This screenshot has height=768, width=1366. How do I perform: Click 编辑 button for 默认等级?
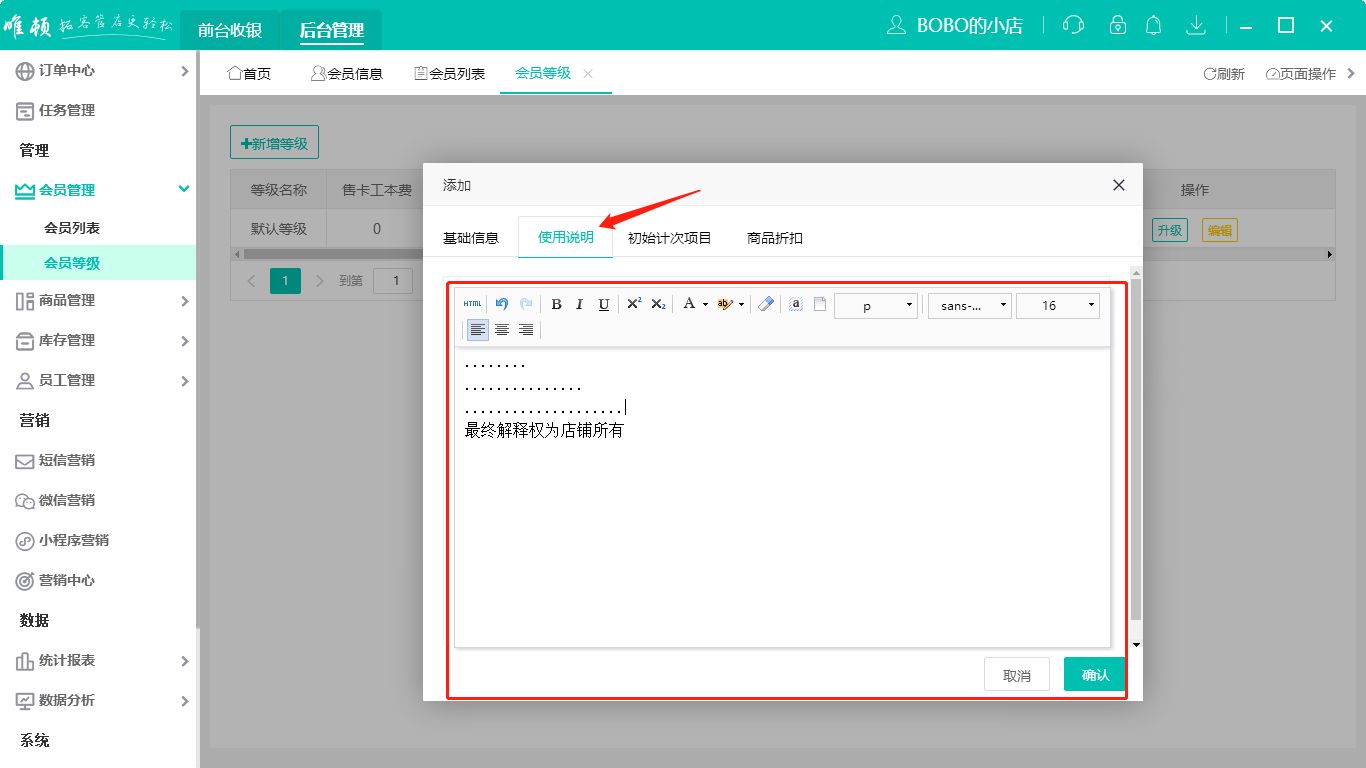click(x=1220, y=230)
